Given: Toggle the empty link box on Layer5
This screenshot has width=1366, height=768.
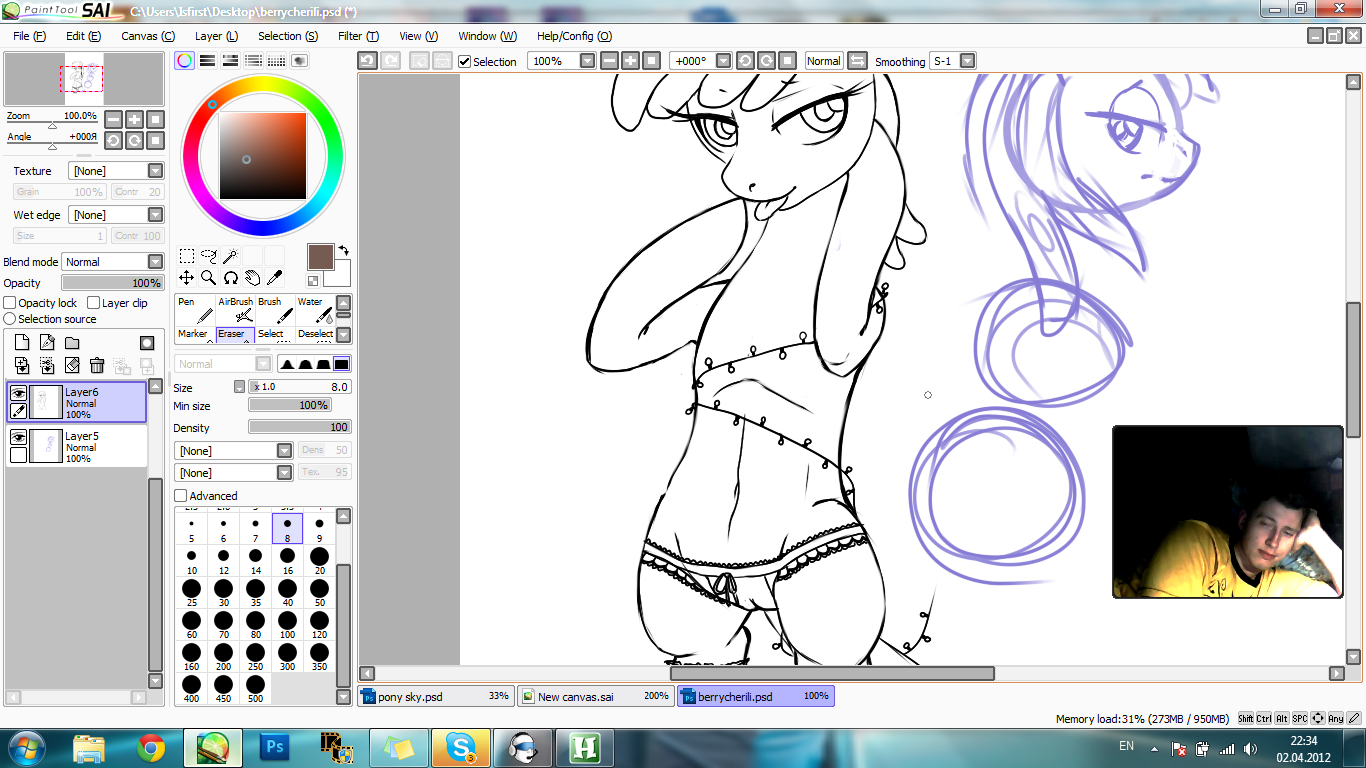Looking at the screenshot, I should [18, 455].
